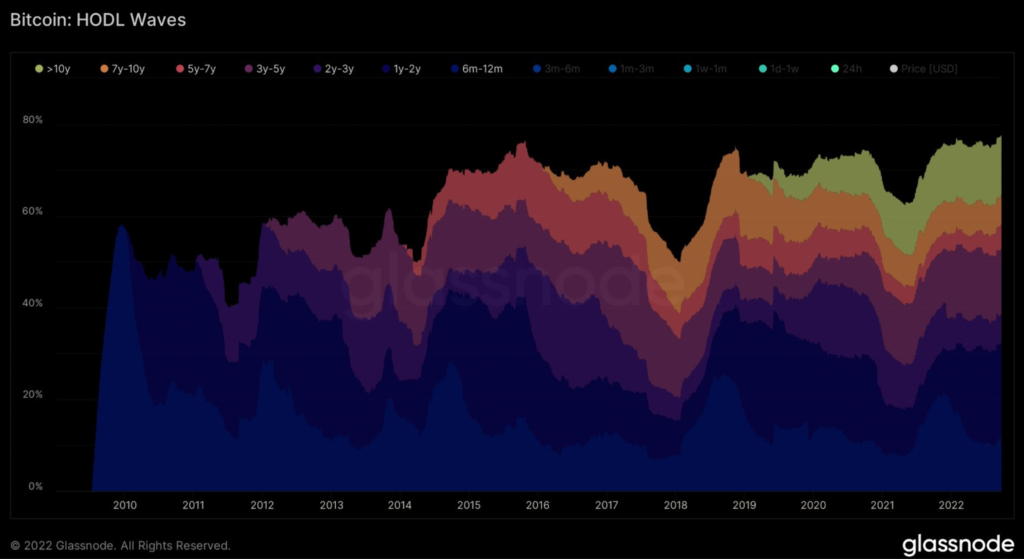This screenshot has width=1024, height=559.
Task: Toggle the 1y-2y legend entry
Action: point(402,69)
